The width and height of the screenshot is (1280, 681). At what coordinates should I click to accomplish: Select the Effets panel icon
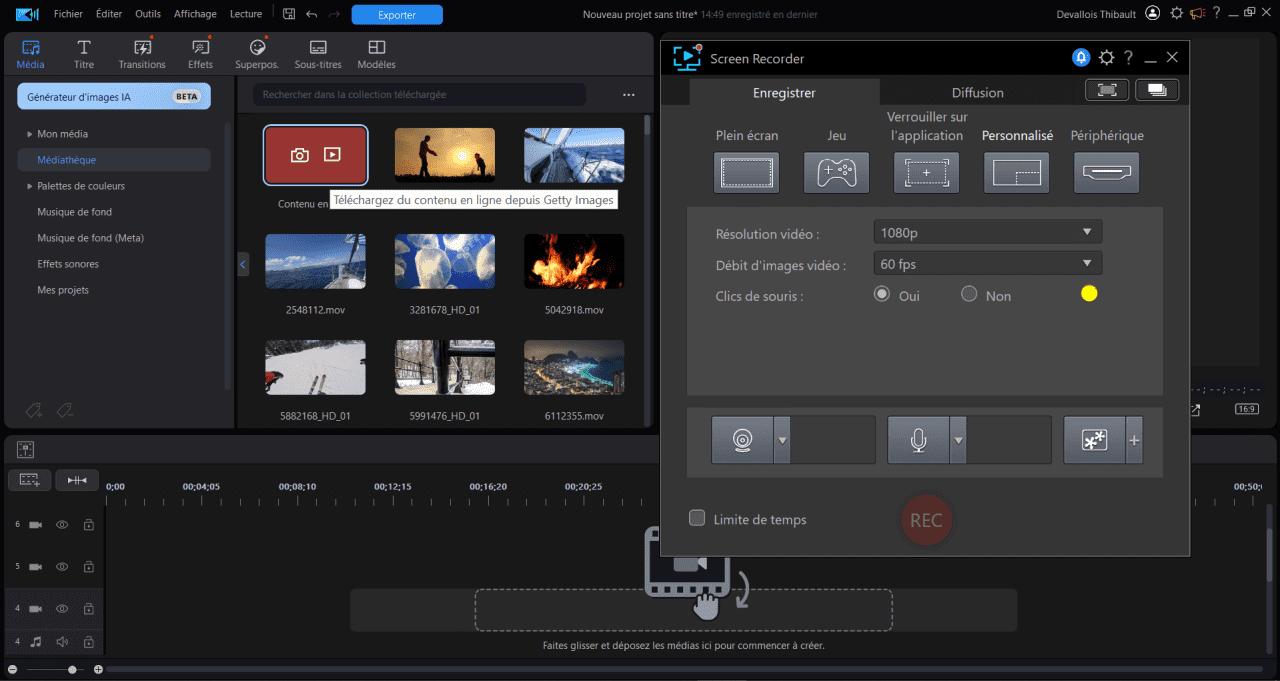(200, 52)
